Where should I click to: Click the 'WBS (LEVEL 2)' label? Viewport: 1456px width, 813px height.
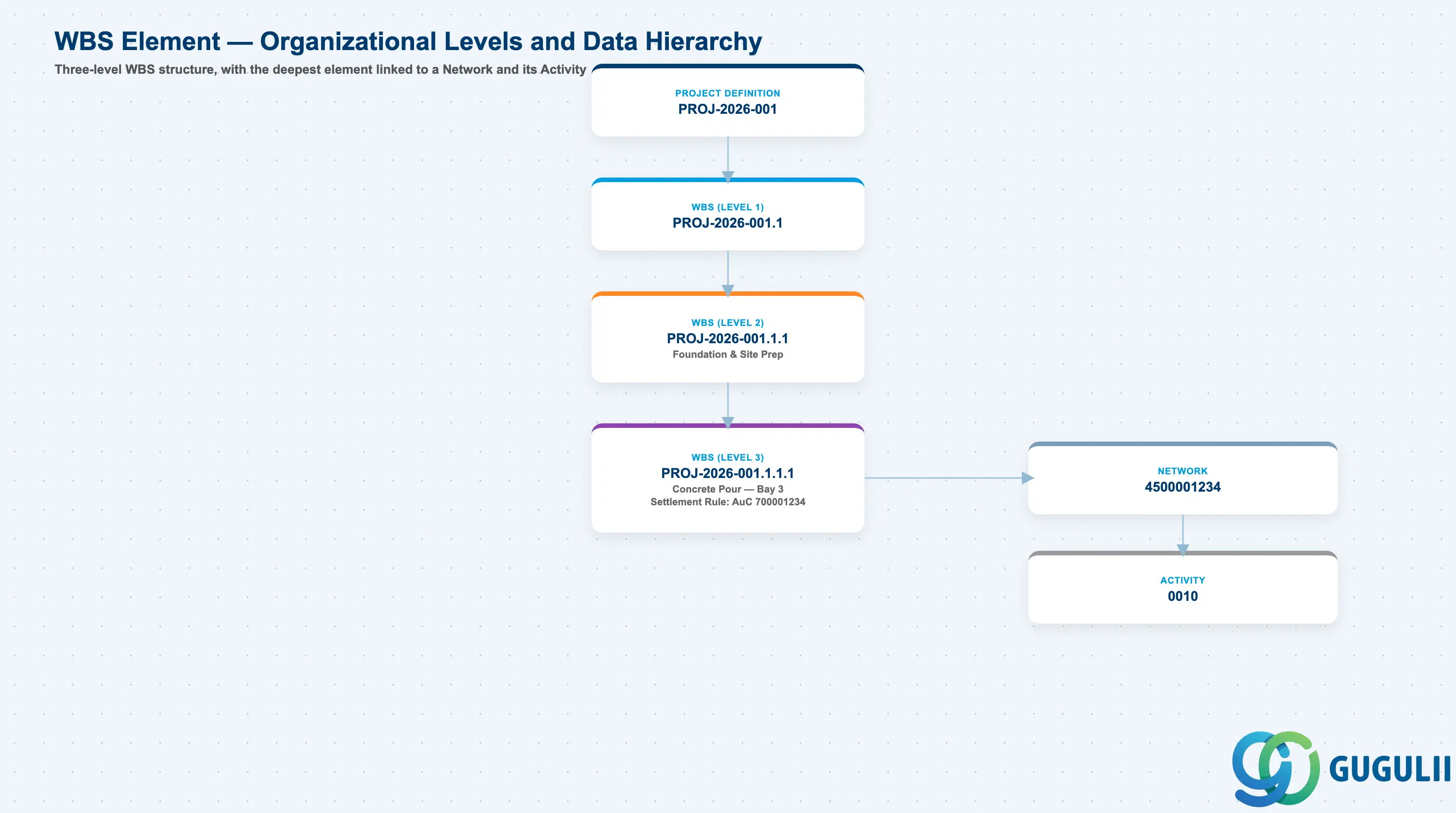point(728,323)
